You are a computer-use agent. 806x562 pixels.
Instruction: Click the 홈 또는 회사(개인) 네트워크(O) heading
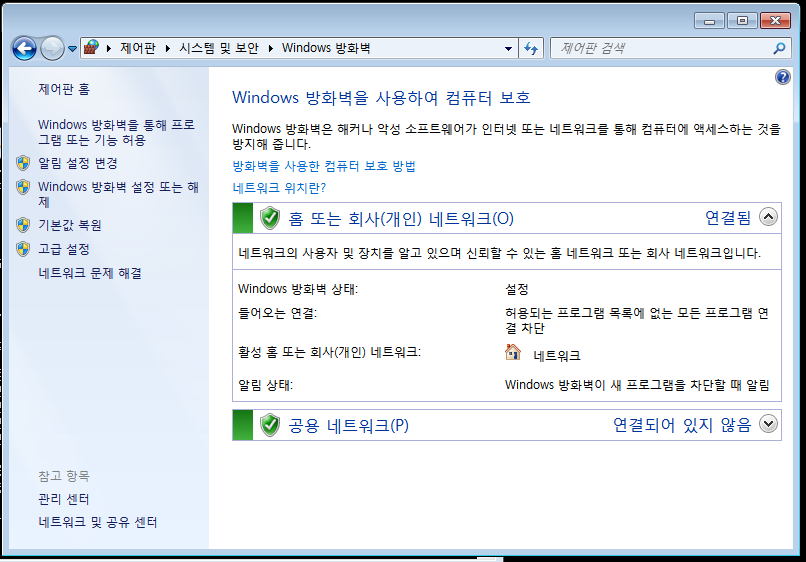pyautogui.click(x=401, y=219)
